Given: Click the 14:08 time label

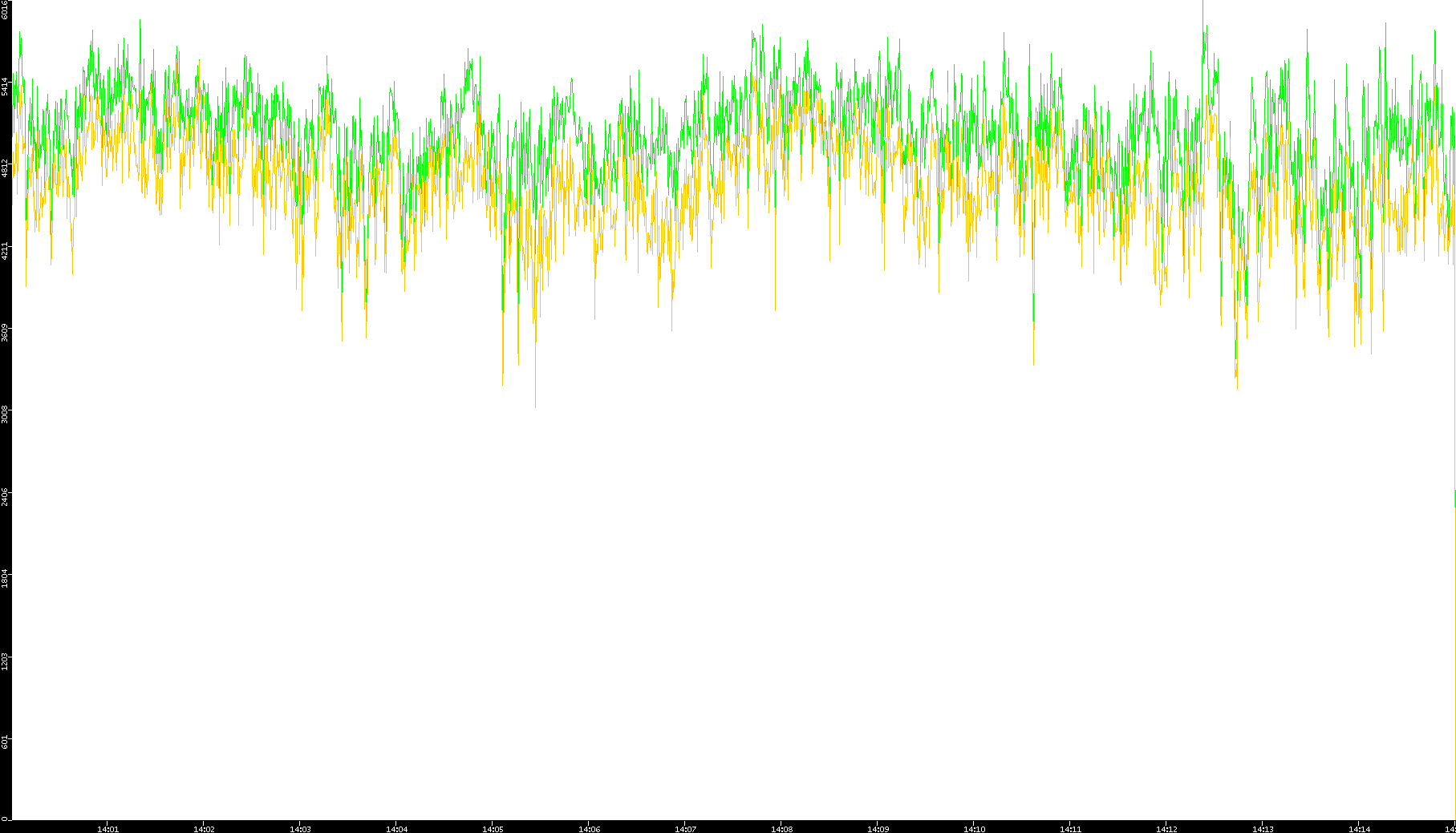Looking at the screenshot, I should coord(781,829).
